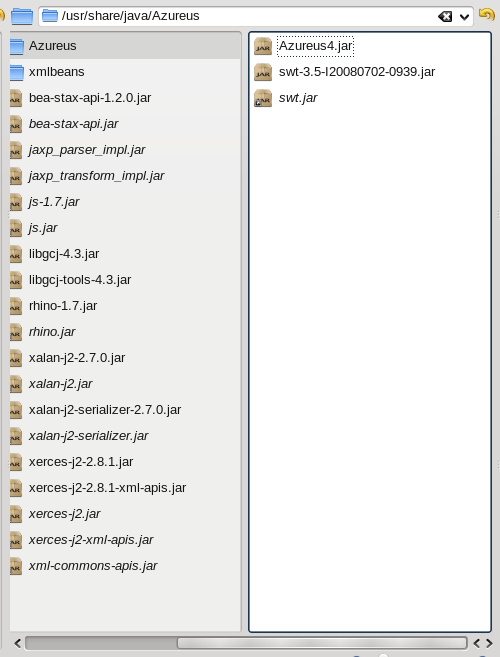This screenshot has width=500, height=657.
Task: Select the Azureus folder in the left column
Action: click(x=125, y=46)
